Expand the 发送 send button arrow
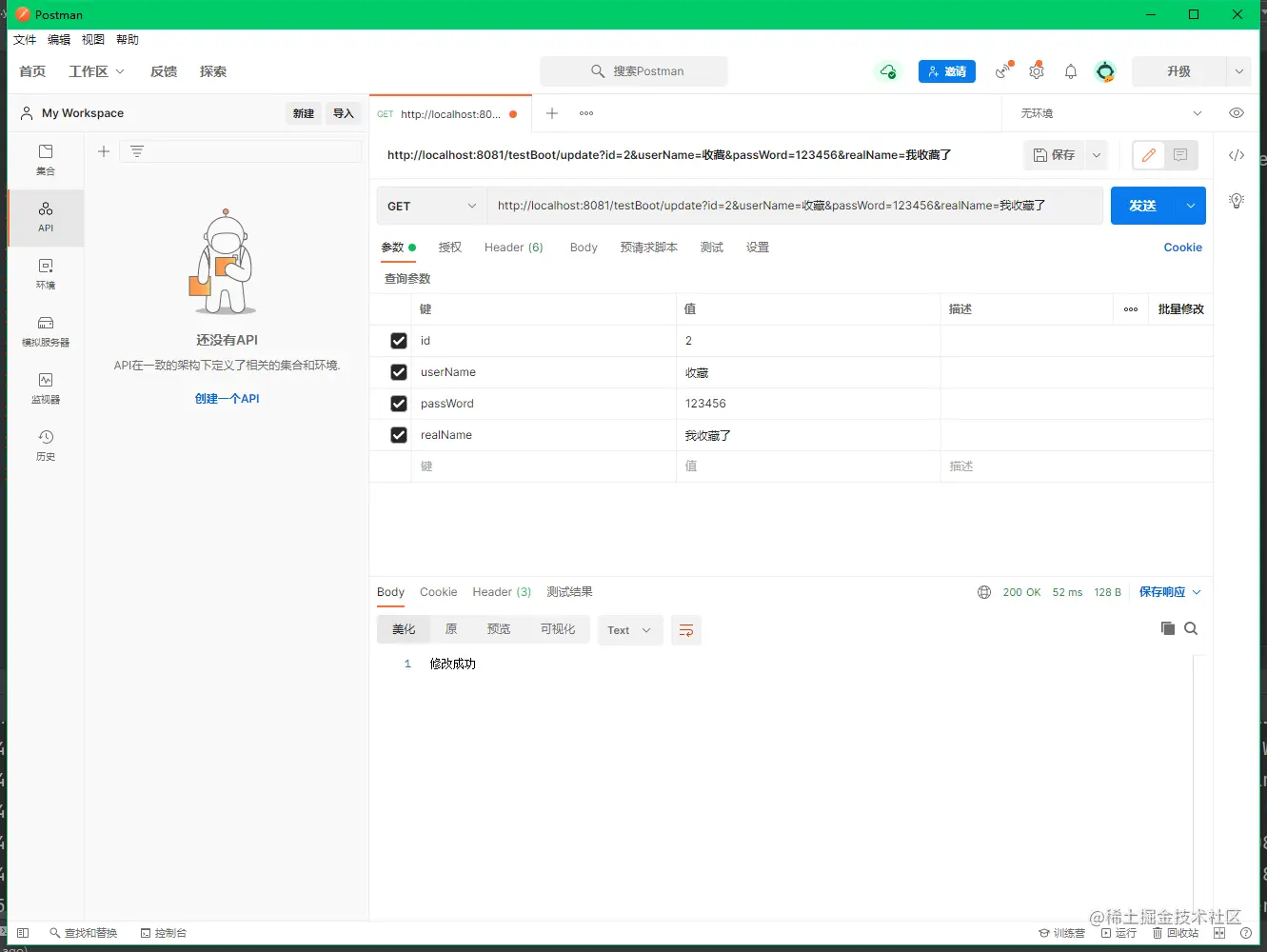 (1191, 206)
